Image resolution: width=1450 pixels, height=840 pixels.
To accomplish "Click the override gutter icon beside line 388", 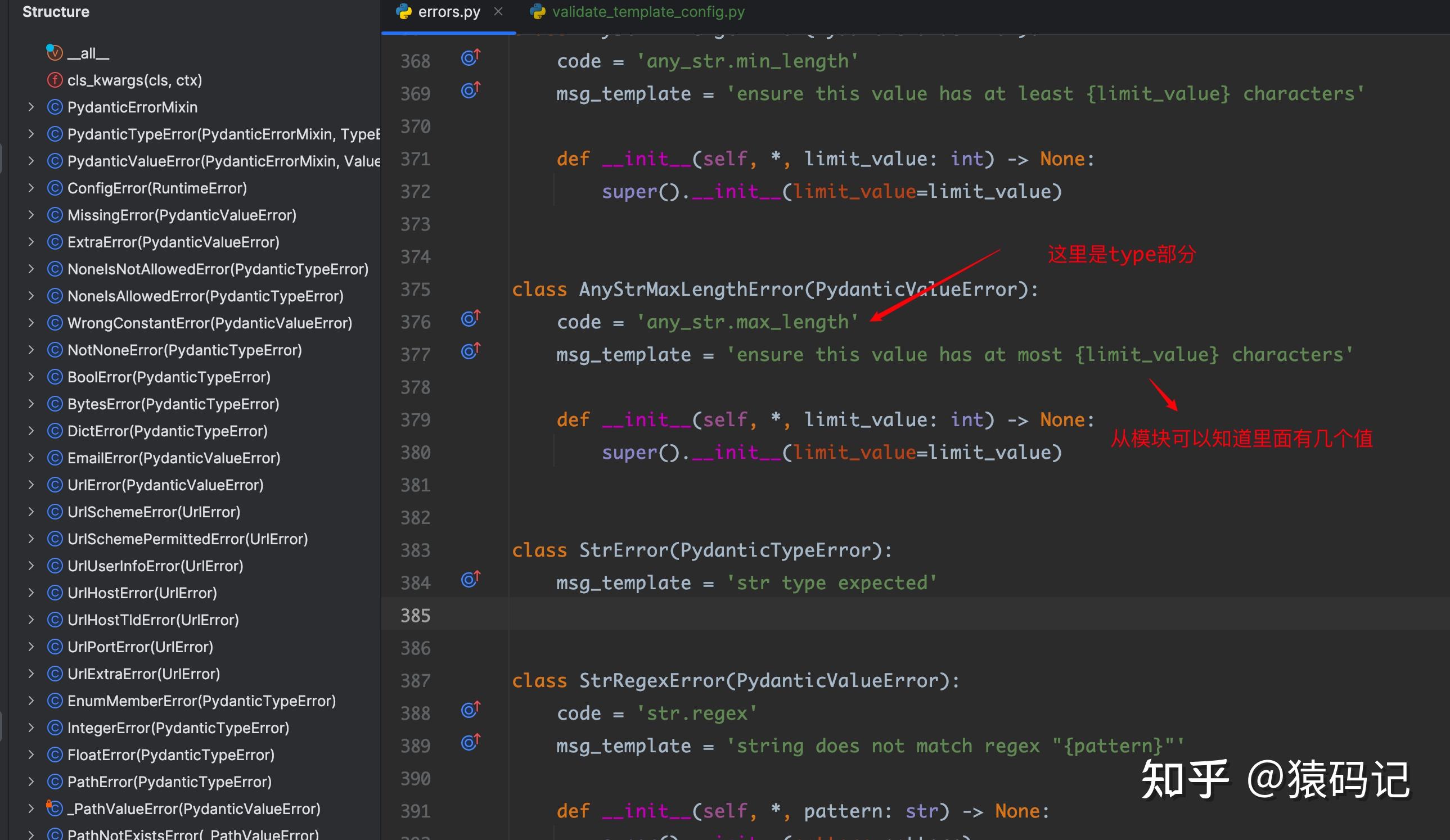I will tap(471, 711).
